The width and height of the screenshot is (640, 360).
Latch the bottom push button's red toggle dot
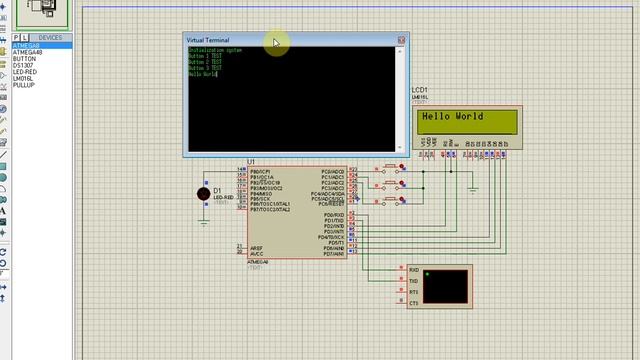(x=402, y=200)
